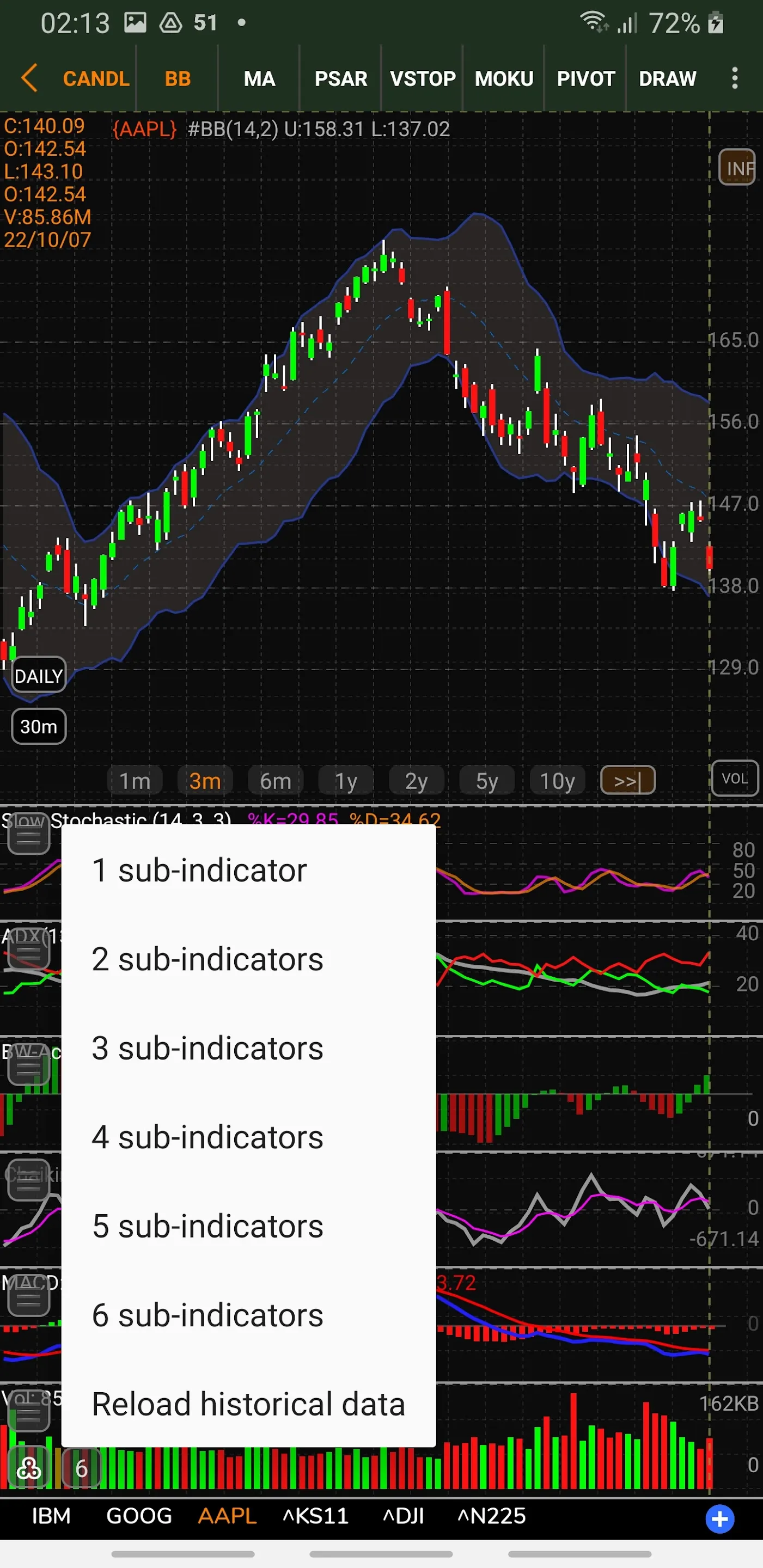Switch to ^N225 index
Viewport: 763px width, 1568px height.
coord(491,1516)
